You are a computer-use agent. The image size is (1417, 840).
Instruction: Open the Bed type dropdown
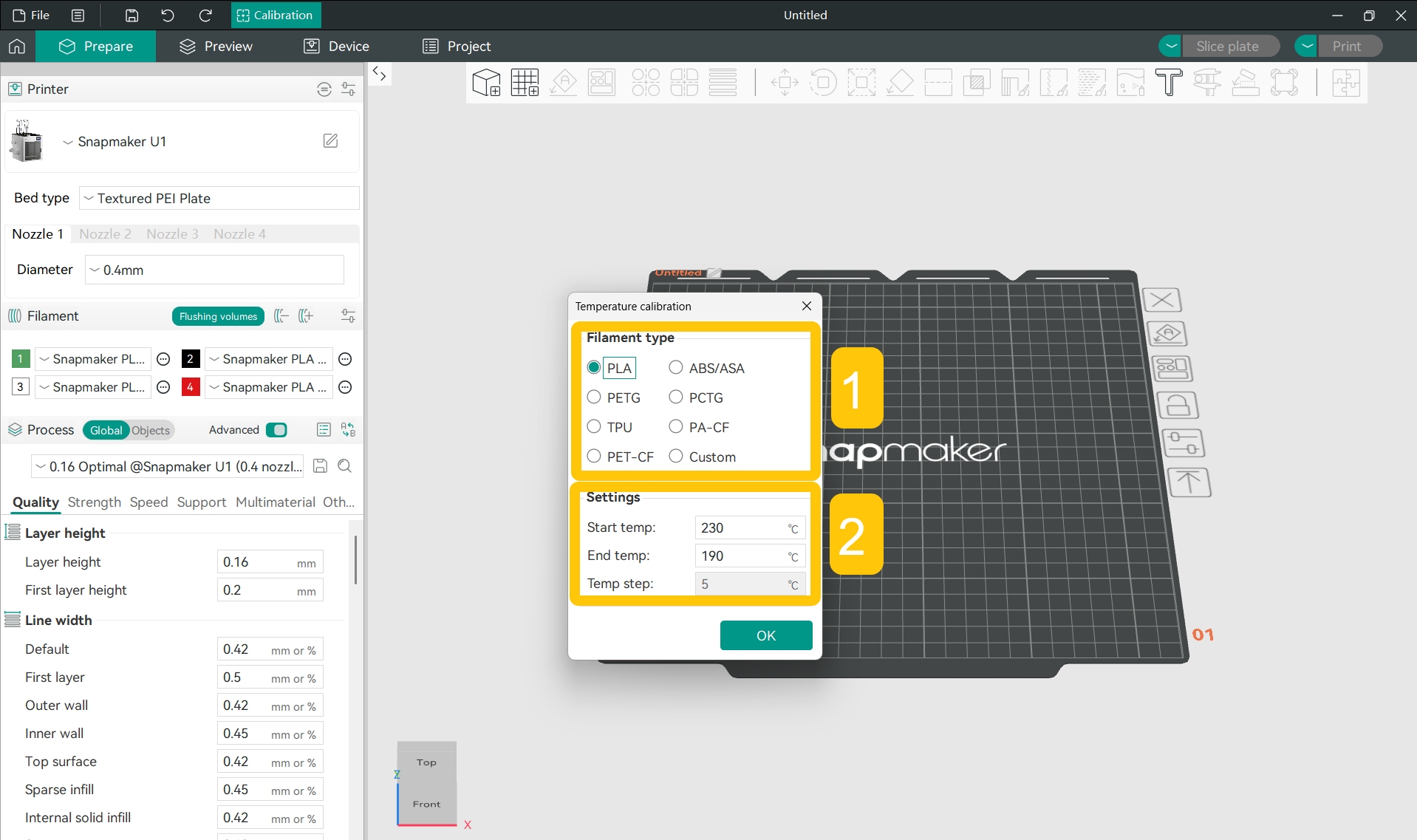(219, 198)
